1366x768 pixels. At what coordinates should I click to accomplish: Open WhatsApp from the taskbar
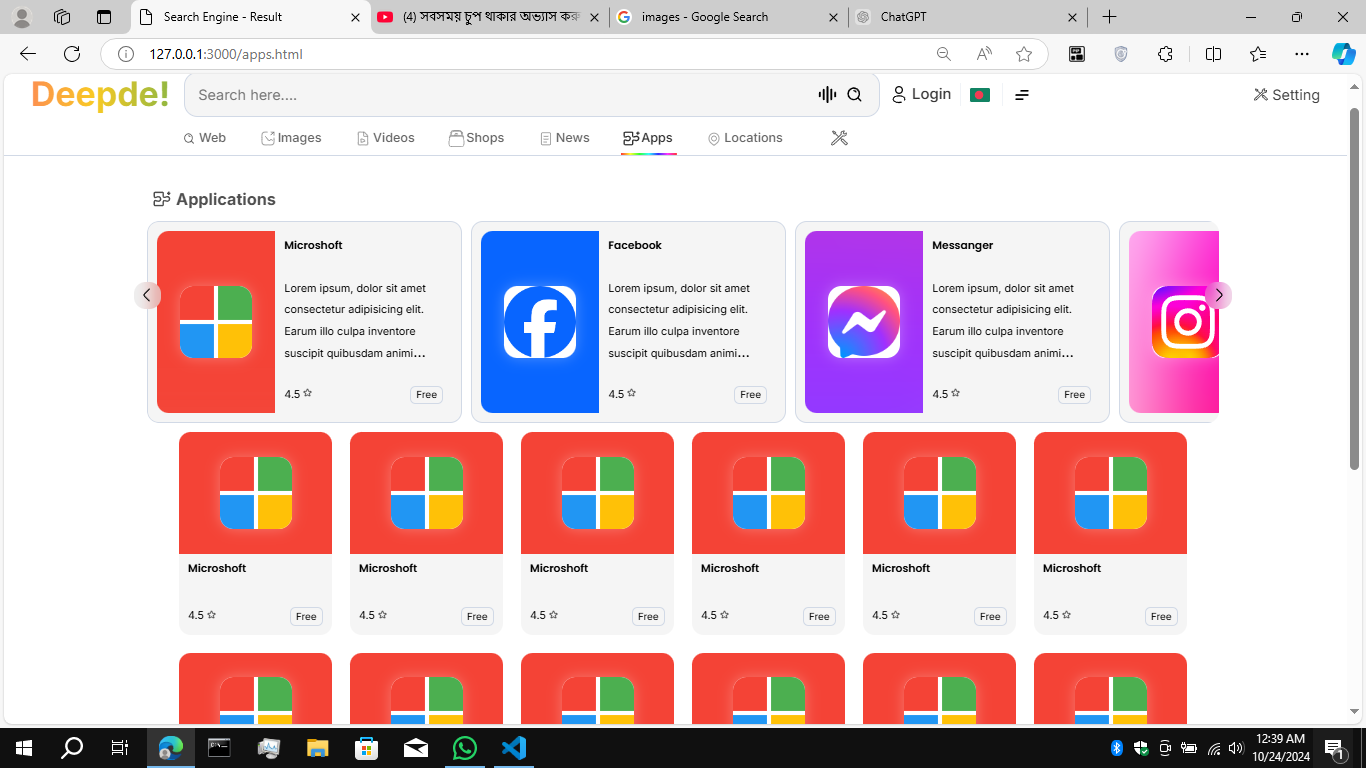pyautogui.click(x=465, y=748)
